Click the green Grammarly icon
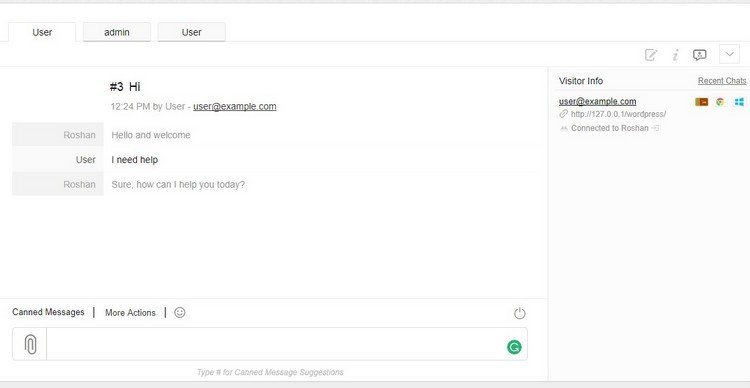The image size is (750, 388). (x=514, y=347)
